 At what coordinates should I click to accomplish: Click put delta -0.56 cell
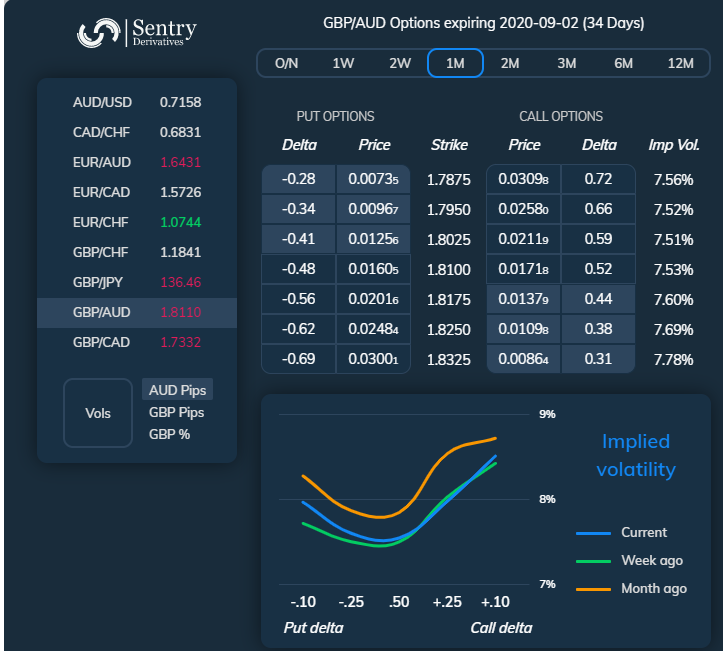coord(298,299)
